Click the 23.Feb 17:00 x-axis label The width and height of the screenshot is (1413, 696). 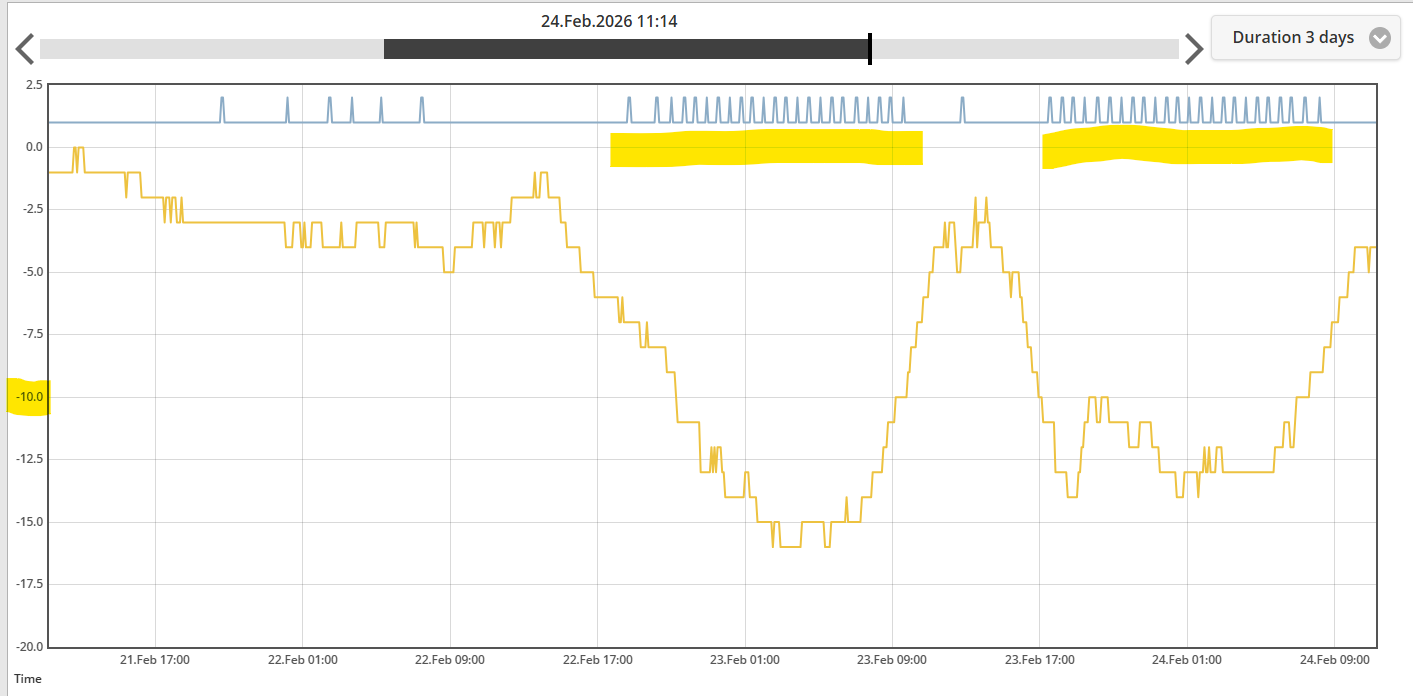coord(1039,660)
